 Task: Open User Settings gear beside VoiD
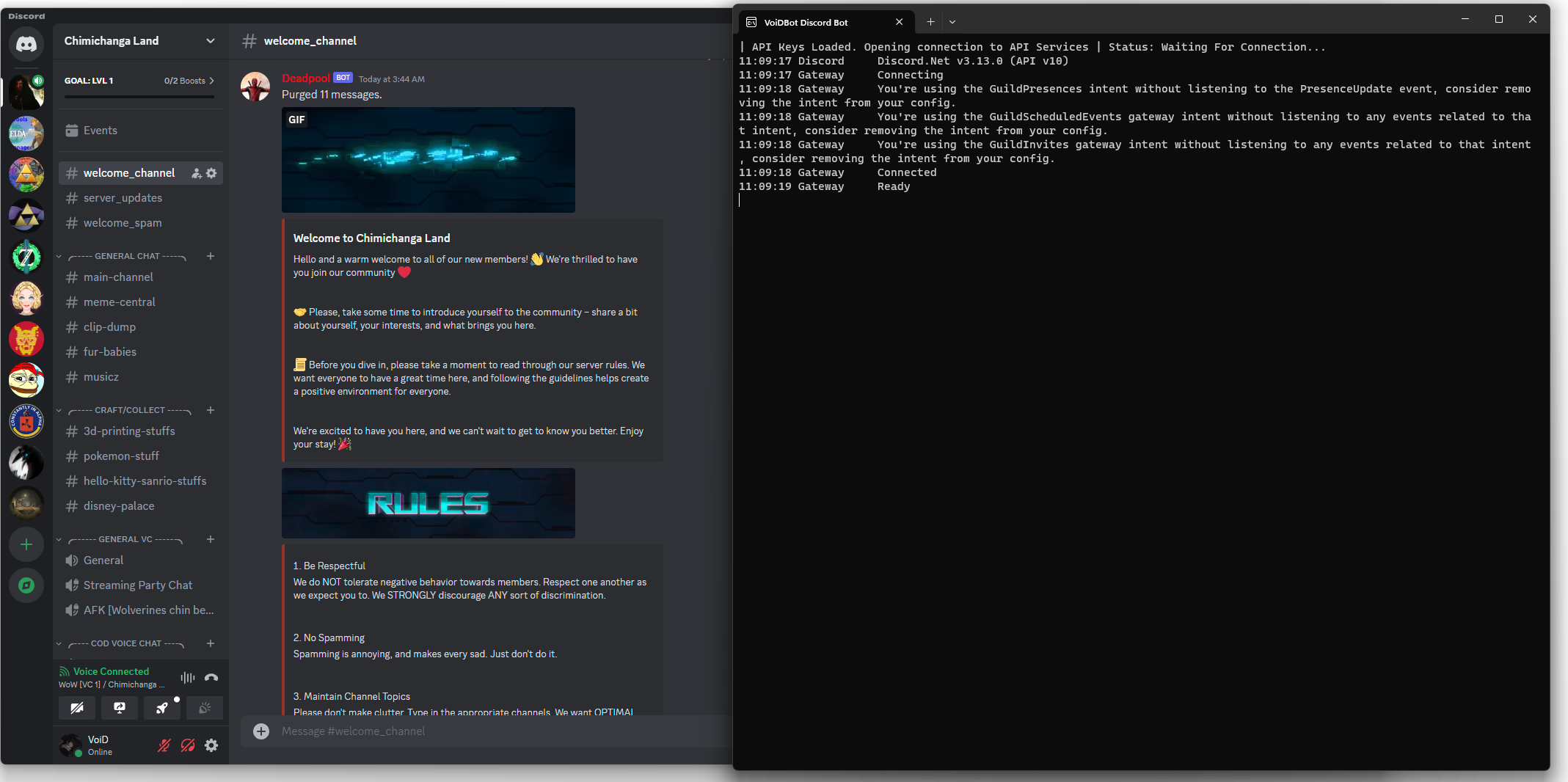[x=211, y=745]
